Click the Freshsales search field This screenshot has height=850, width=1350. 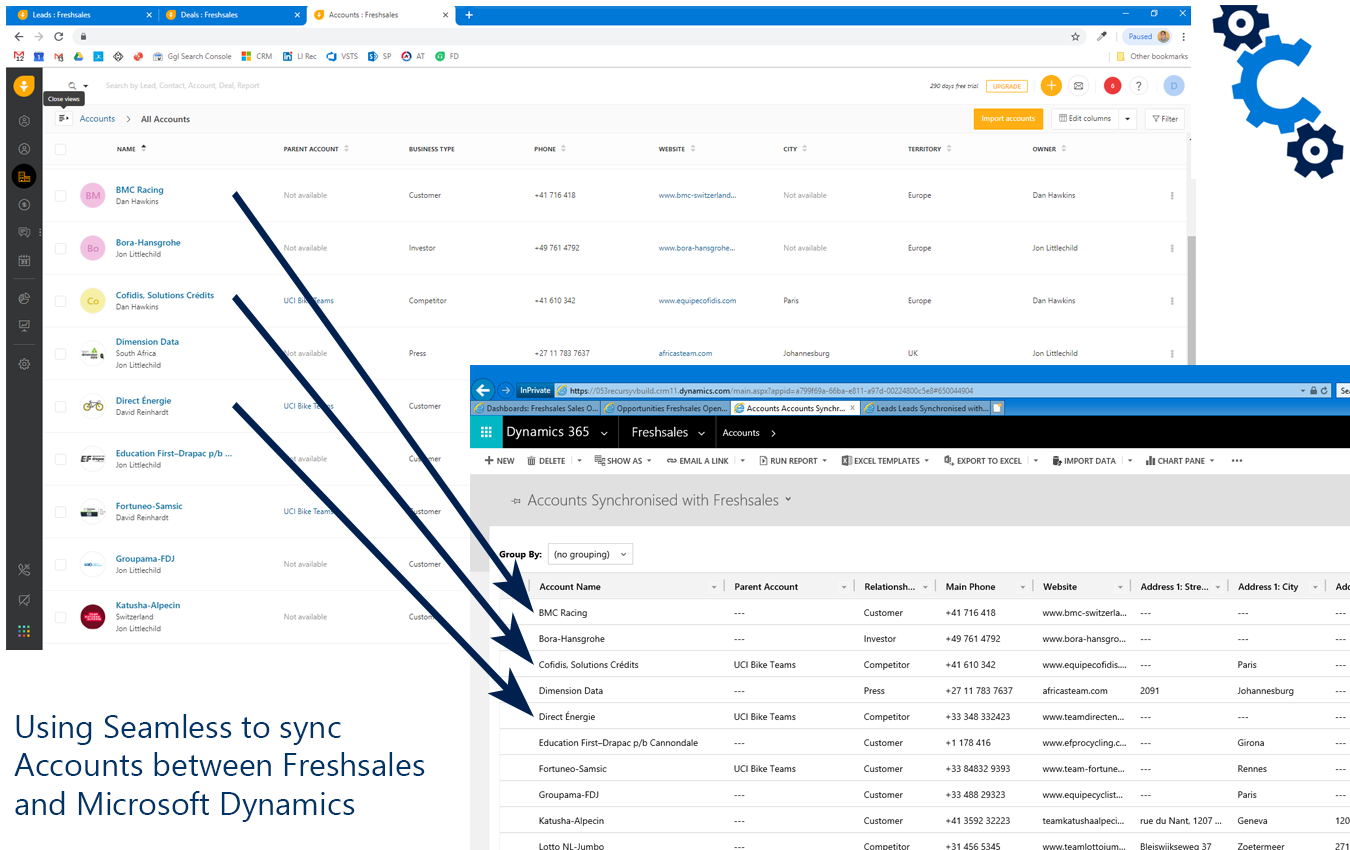pyautogui.click(x=182, y=86)
